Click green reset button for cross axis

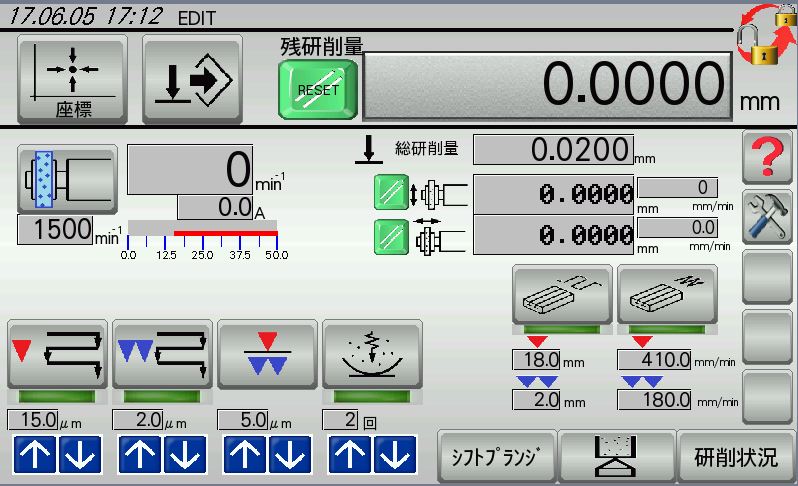tap(391, 237)
